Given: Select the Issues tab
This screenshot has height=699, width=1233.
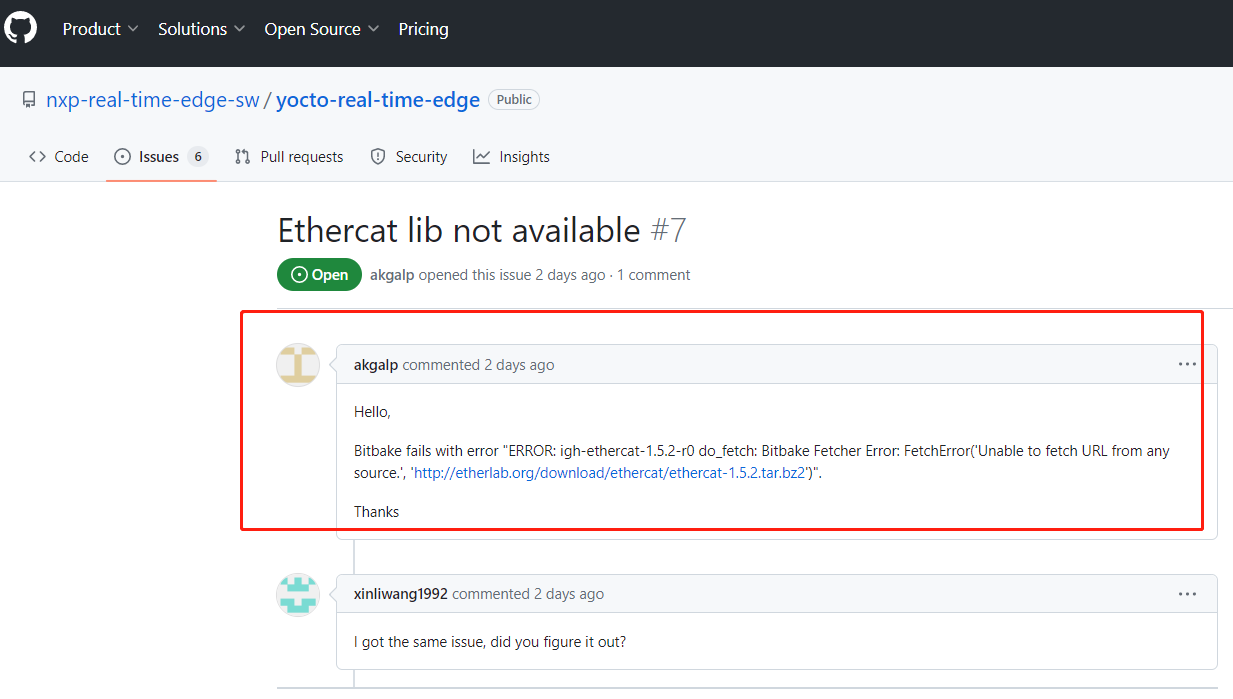Looking at the screenshot, I should click(150, 157).
